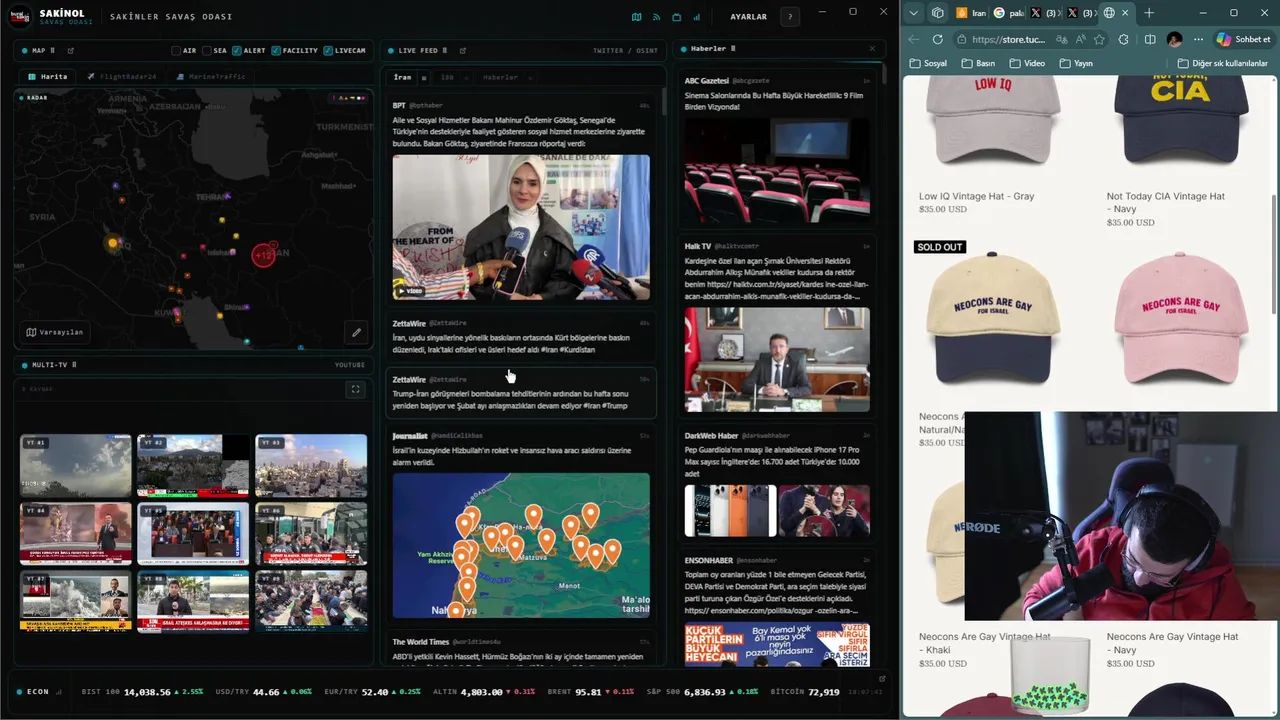
Task: Switch to the FlightRadar24 tab
Action: pyautogui.click(x=122, y=76)
